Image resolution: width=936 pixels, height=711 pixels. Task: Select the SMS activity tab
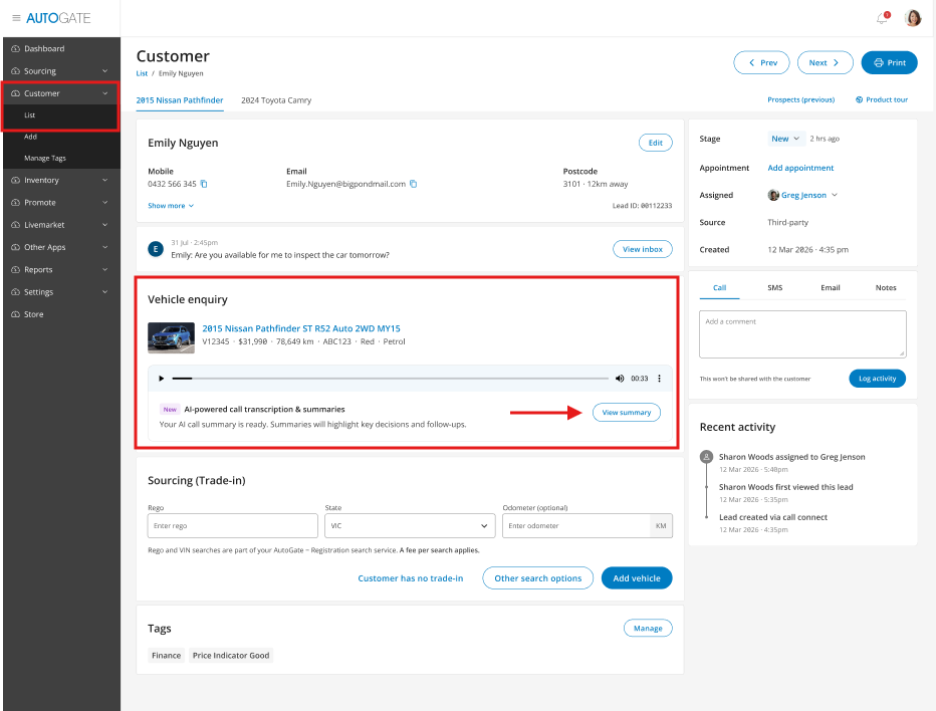pos(775,288)
